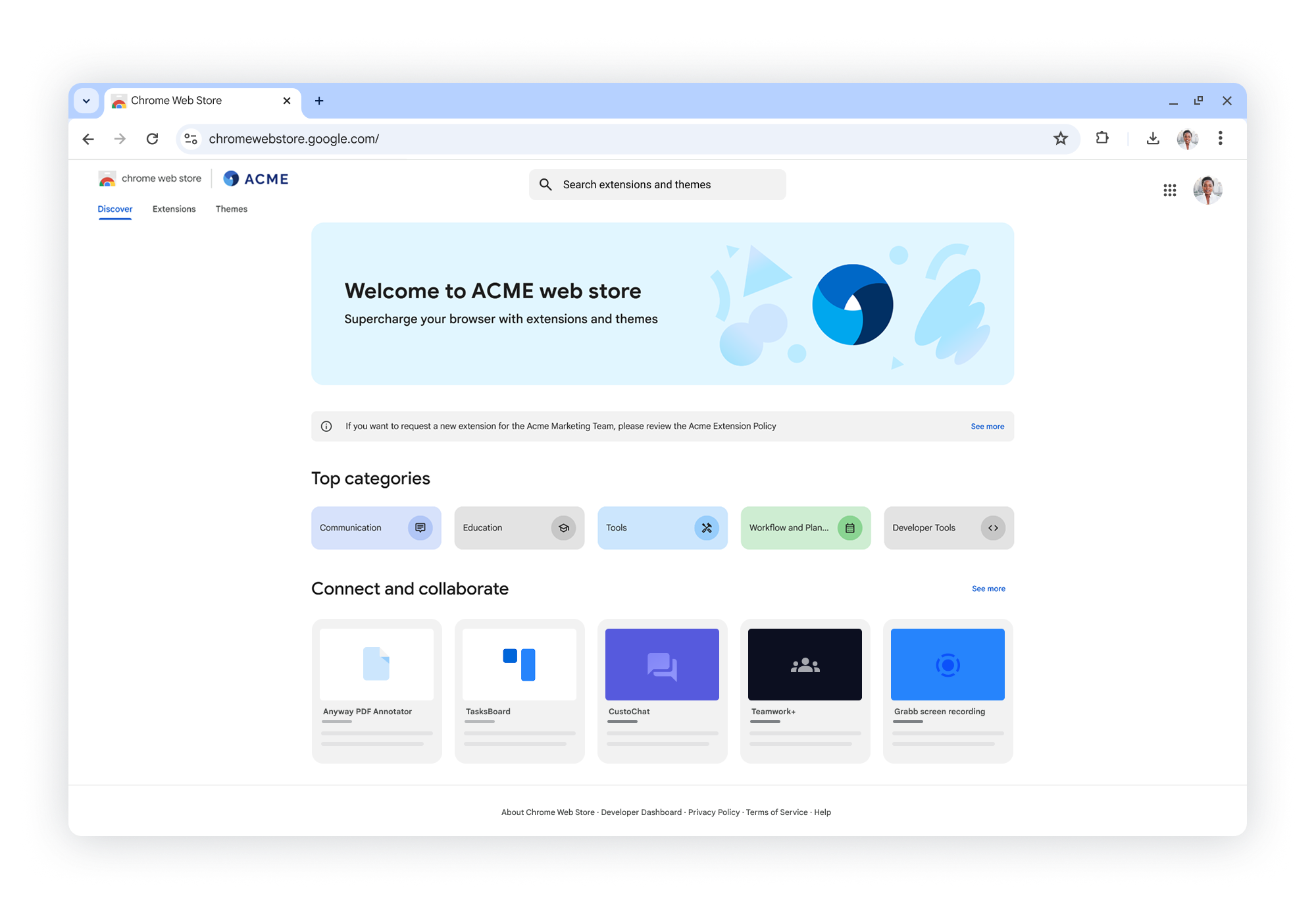Open About Chrome Web Store link
Screen dimensions: 1316x919
coord(547,812)
